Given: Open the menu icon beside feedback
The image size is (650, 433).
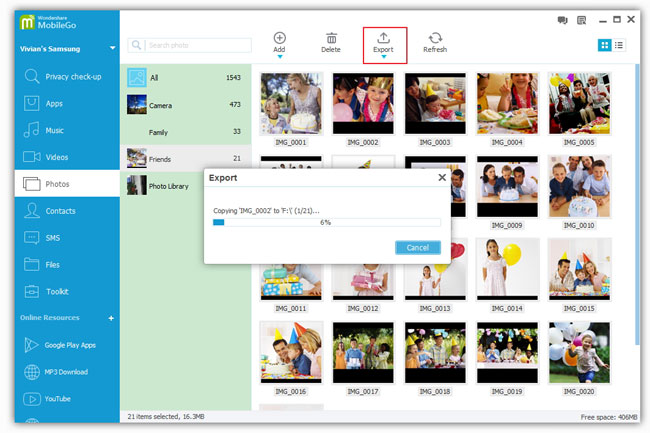Looking at the screenshot, I should pos(582,20).
